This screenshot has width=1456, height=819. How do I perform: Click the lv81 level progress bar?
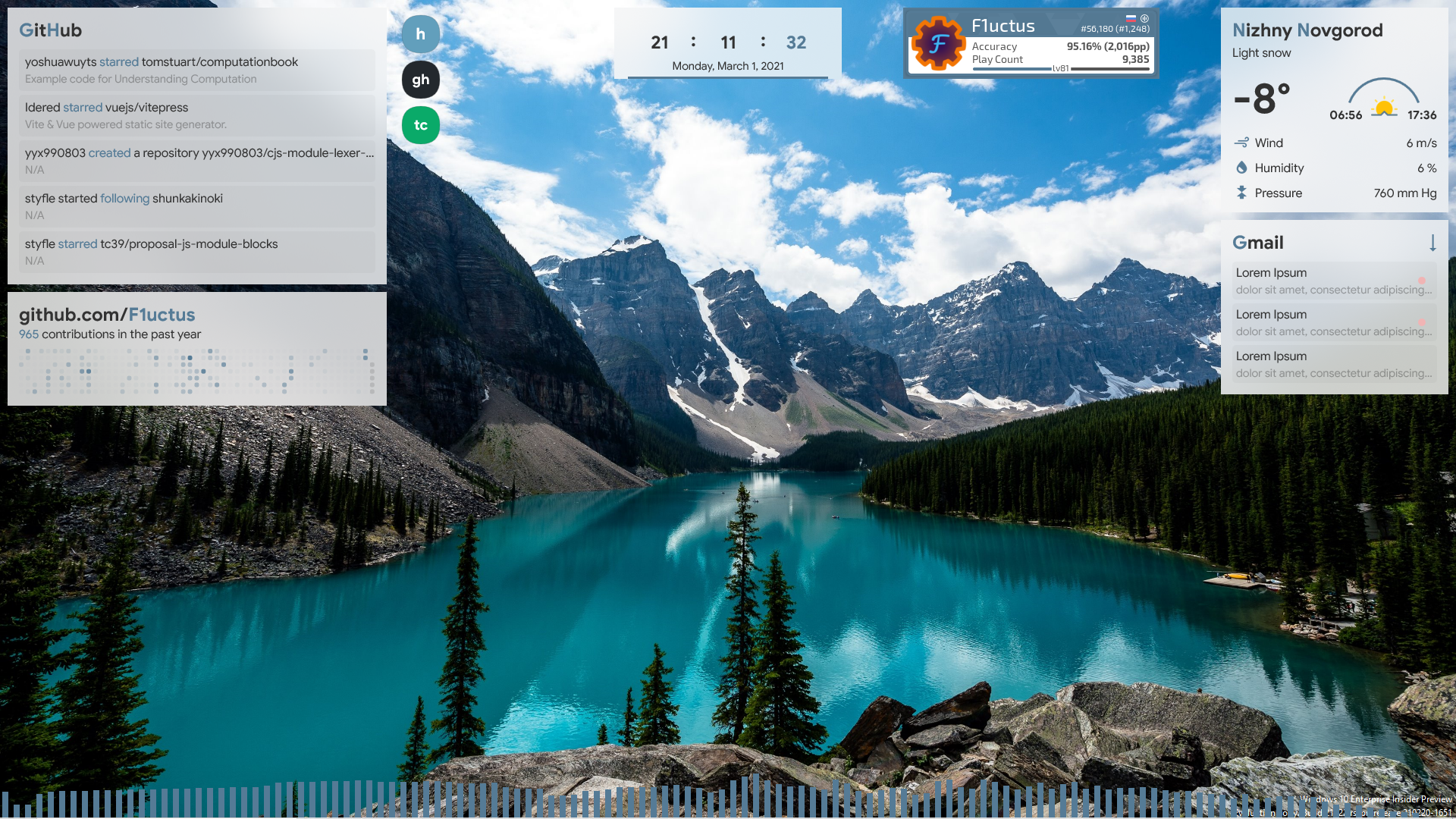click(1062, 69)
